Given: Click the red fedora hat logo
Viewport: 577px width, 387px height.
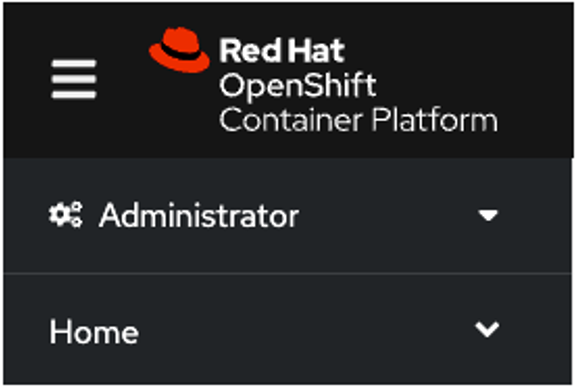Looking at the screenshot, I should tap(179, 50).
